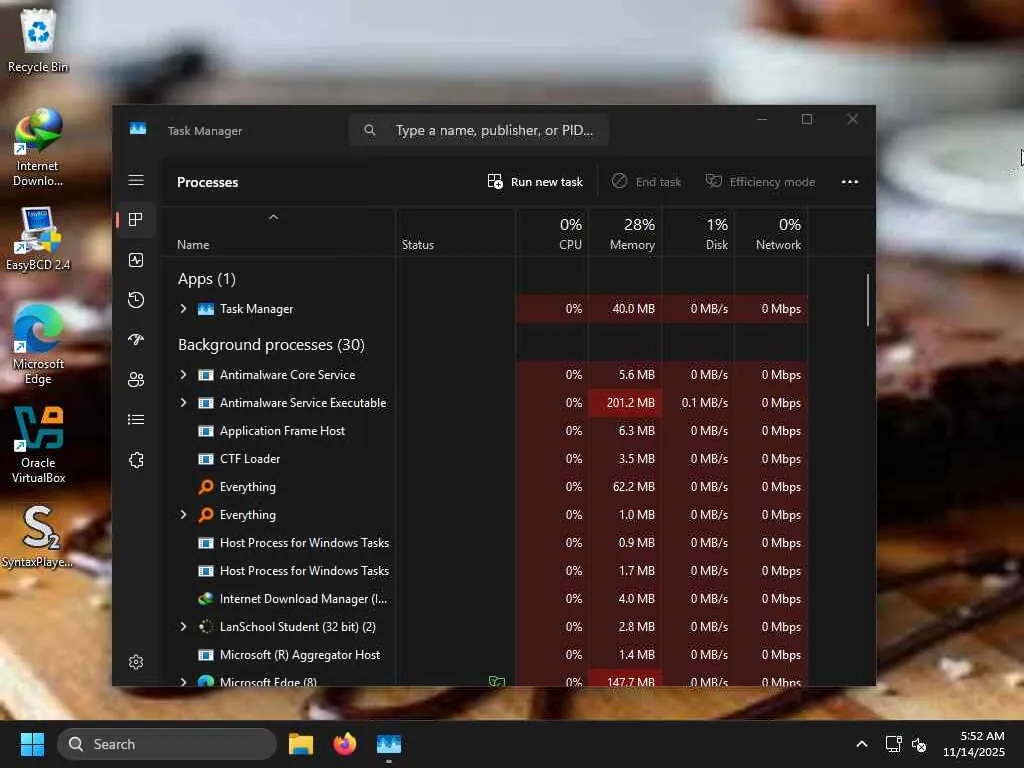Open App history page in sidebar
1024x768 pixels.
tap(136, 300)
